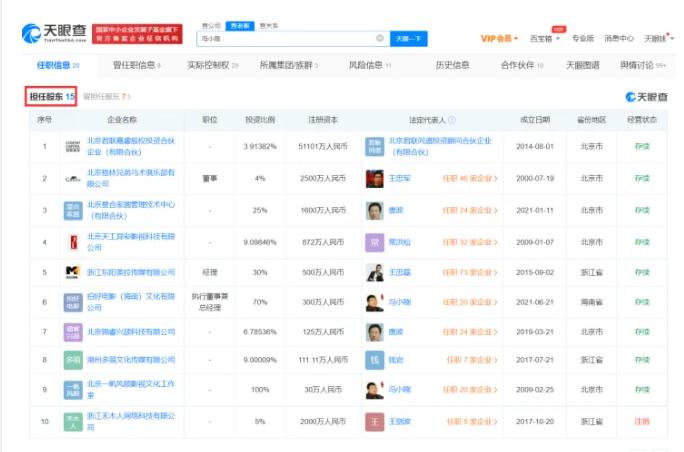The width and height of the screenshot is (684, 452).
Task: Open the 曾任职信息 tab
Action: [x=137, y=65]
